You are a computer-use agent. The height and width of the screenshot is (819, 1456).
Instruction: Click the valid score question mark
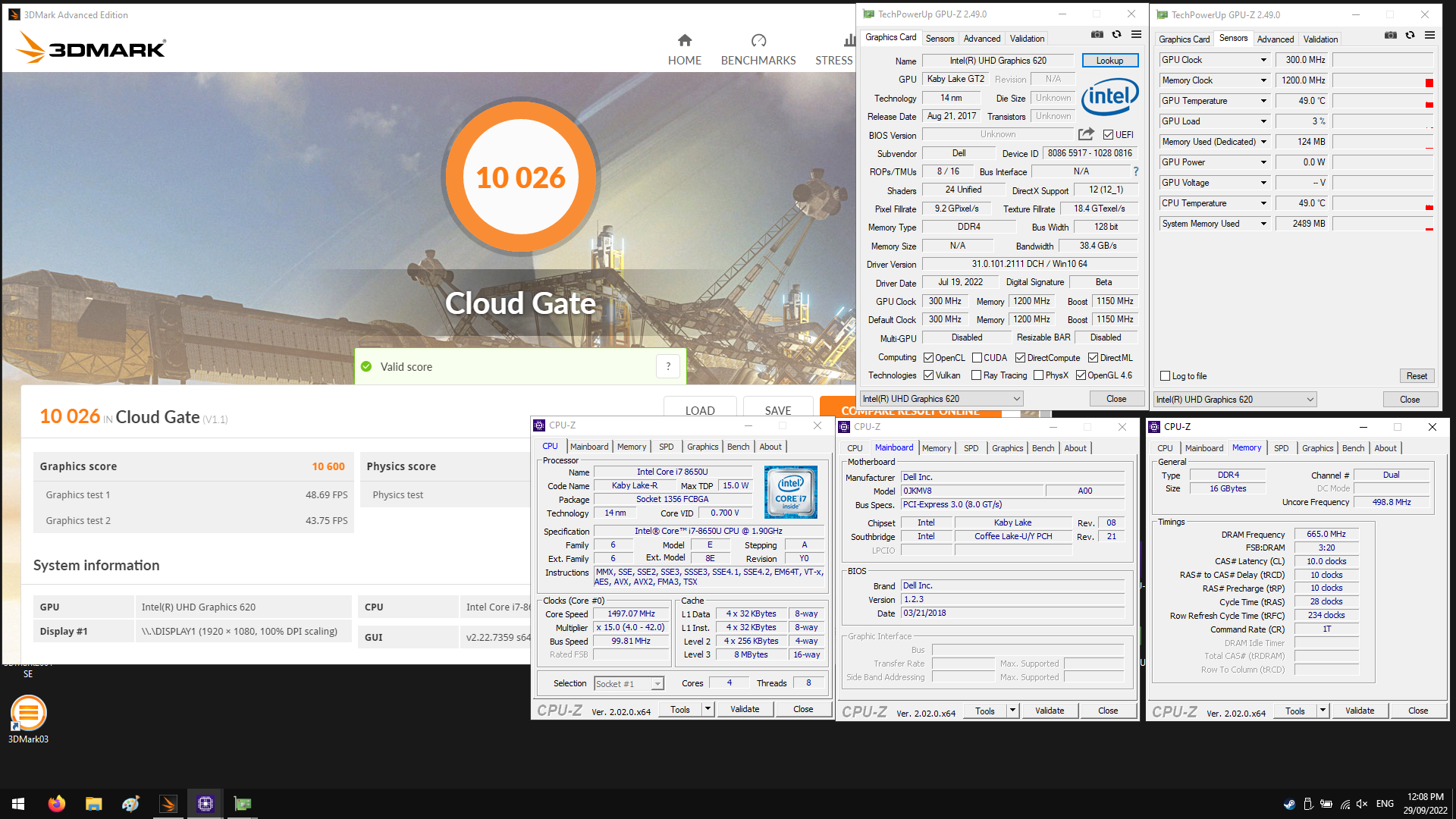(x=668, y=366)
